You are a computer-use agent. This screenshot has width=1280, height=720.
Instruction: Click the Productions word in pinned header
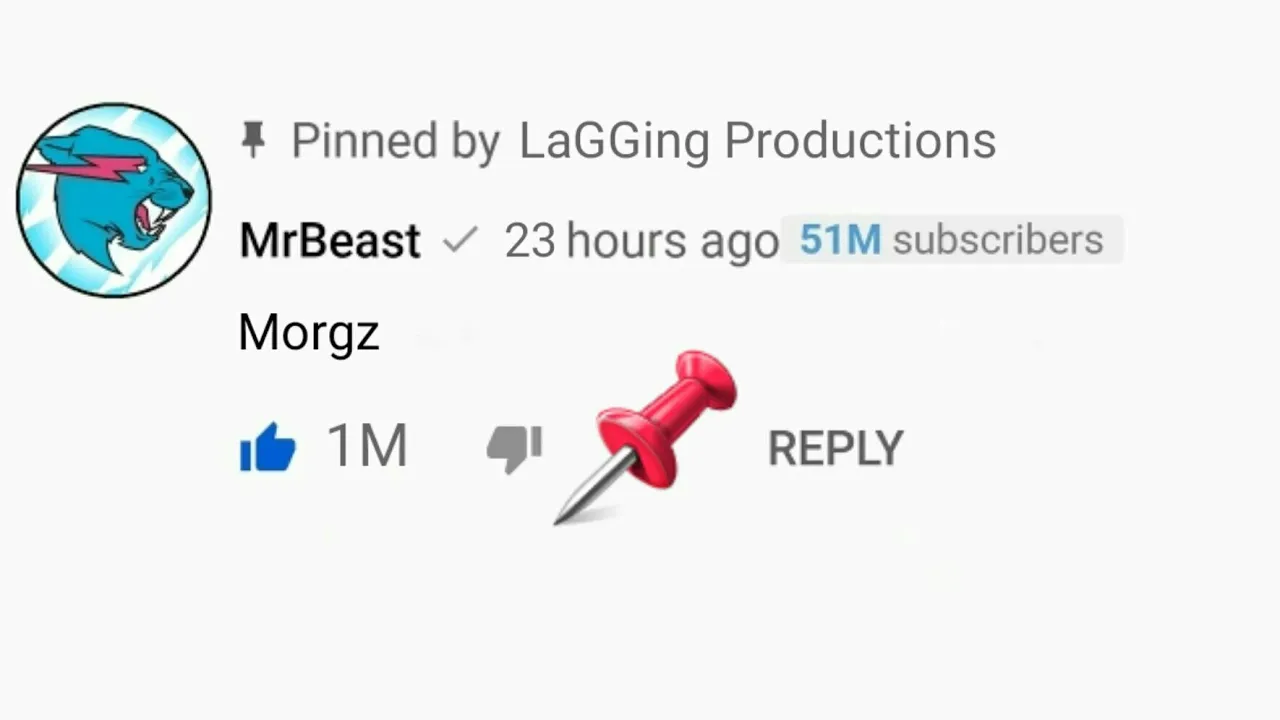pos(860,140)
